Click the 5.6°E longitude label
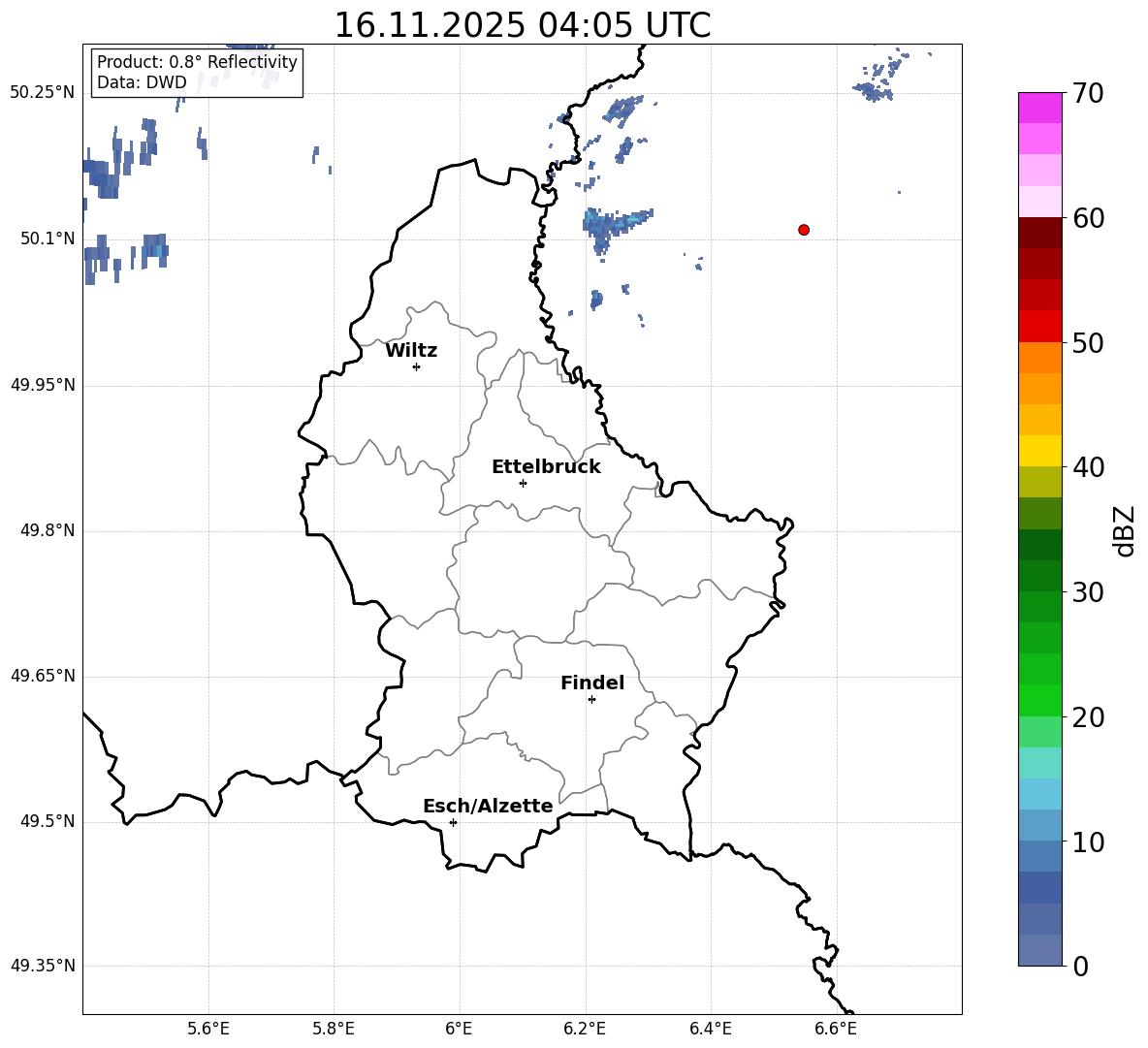This screenshot has width=1148, height=1048. point(207,1029)
